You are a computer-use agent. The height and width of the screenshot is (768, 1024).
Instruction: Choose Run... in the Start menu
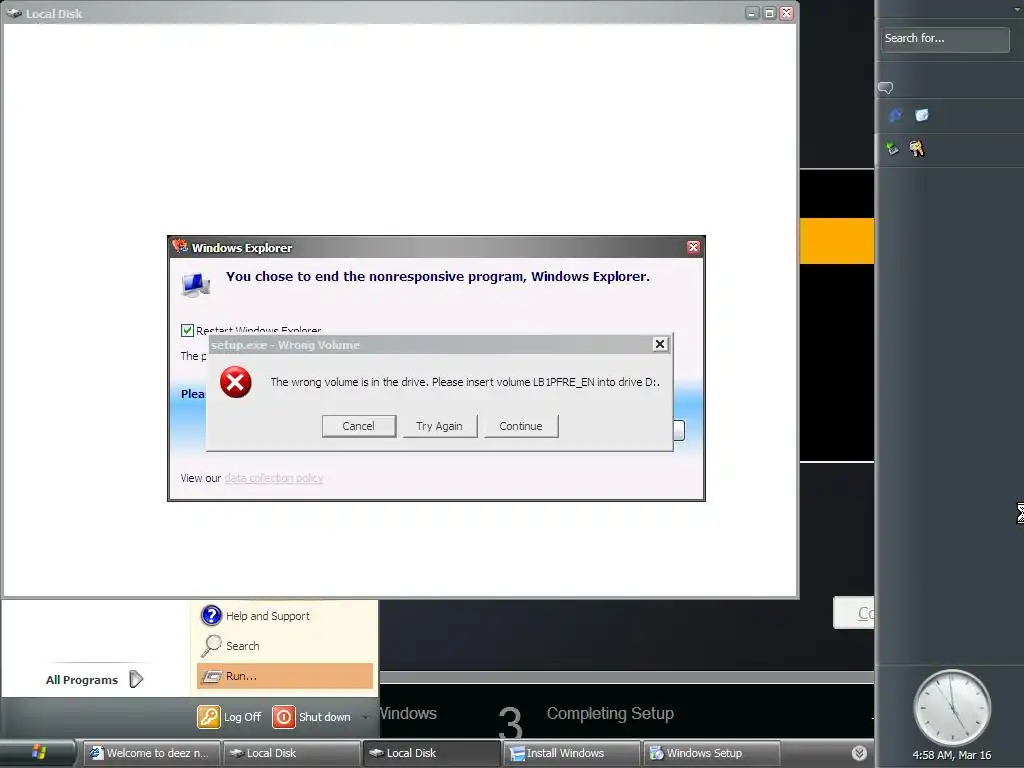284,676
